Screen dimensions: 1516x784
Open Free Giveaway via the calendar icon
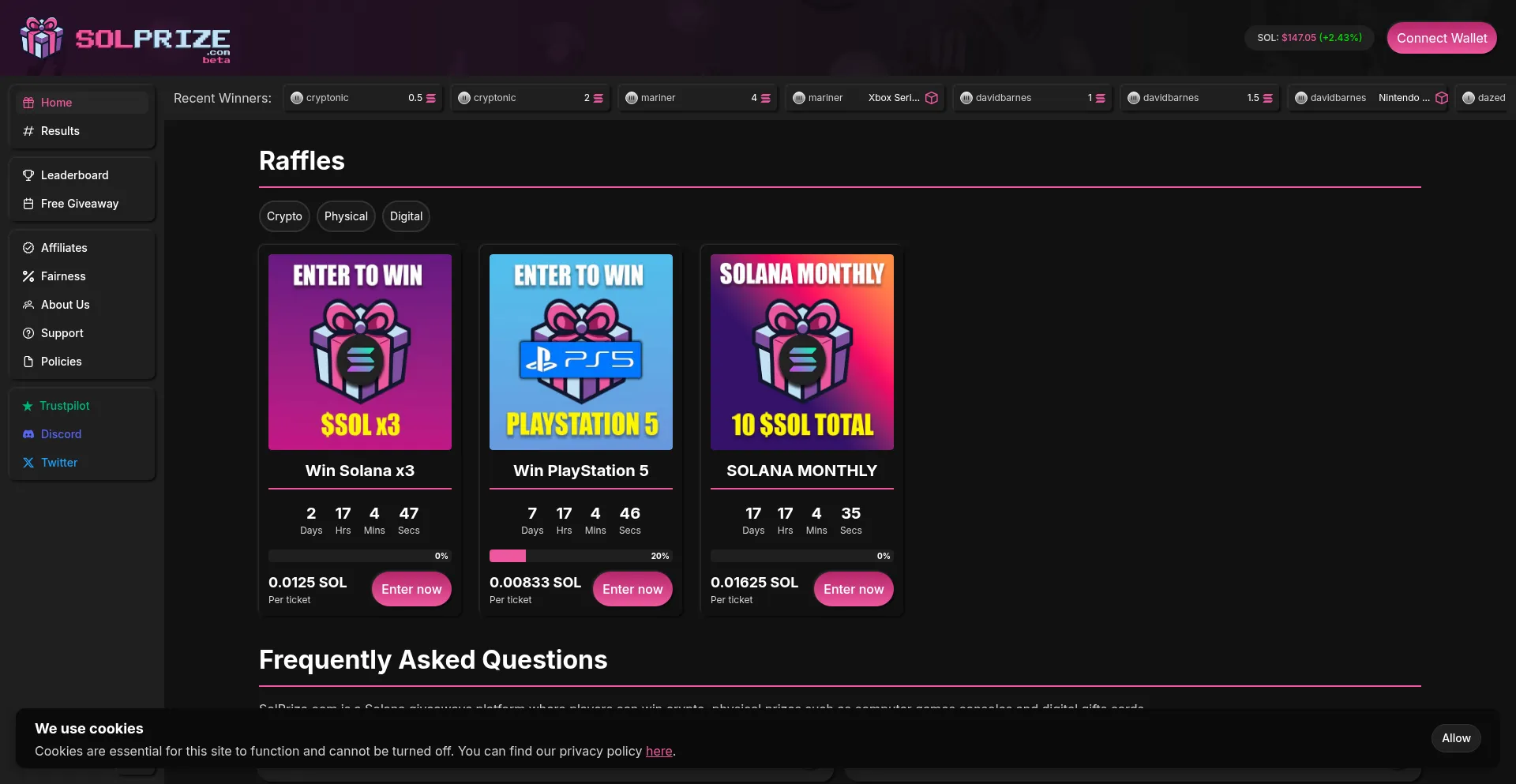[x=28, y=203]
